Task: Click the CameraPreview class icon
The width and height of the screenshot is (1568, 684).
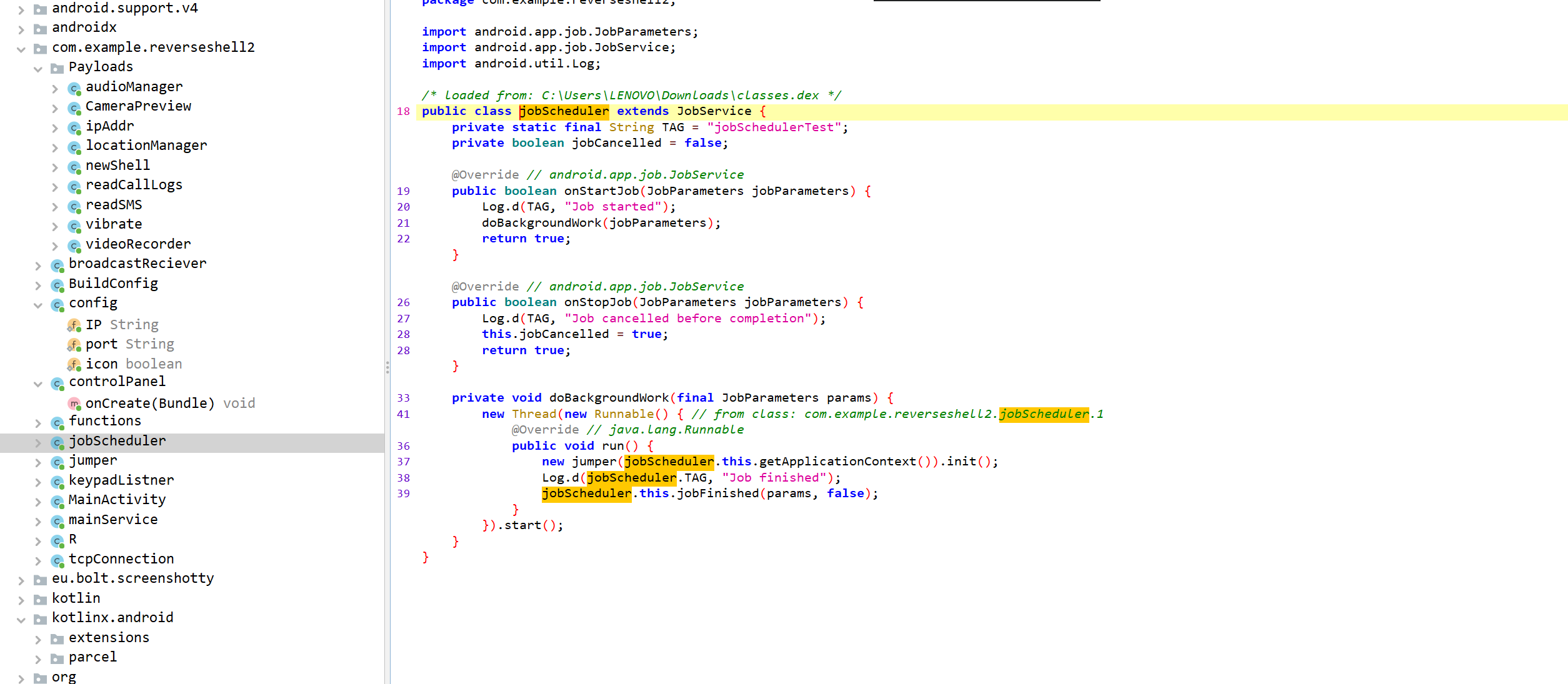Action: (x=74, y=109)
